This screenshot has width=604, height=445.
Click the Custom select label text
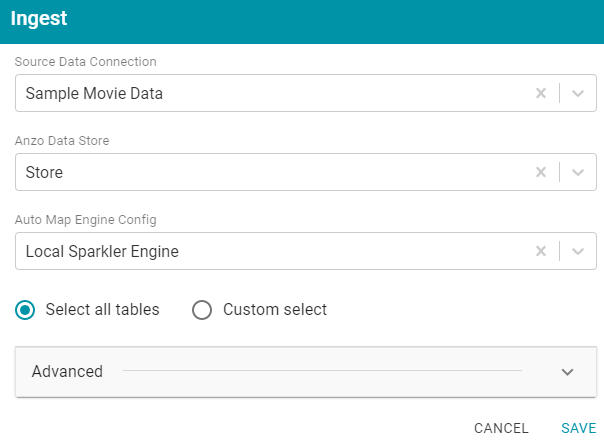(275, 310)
